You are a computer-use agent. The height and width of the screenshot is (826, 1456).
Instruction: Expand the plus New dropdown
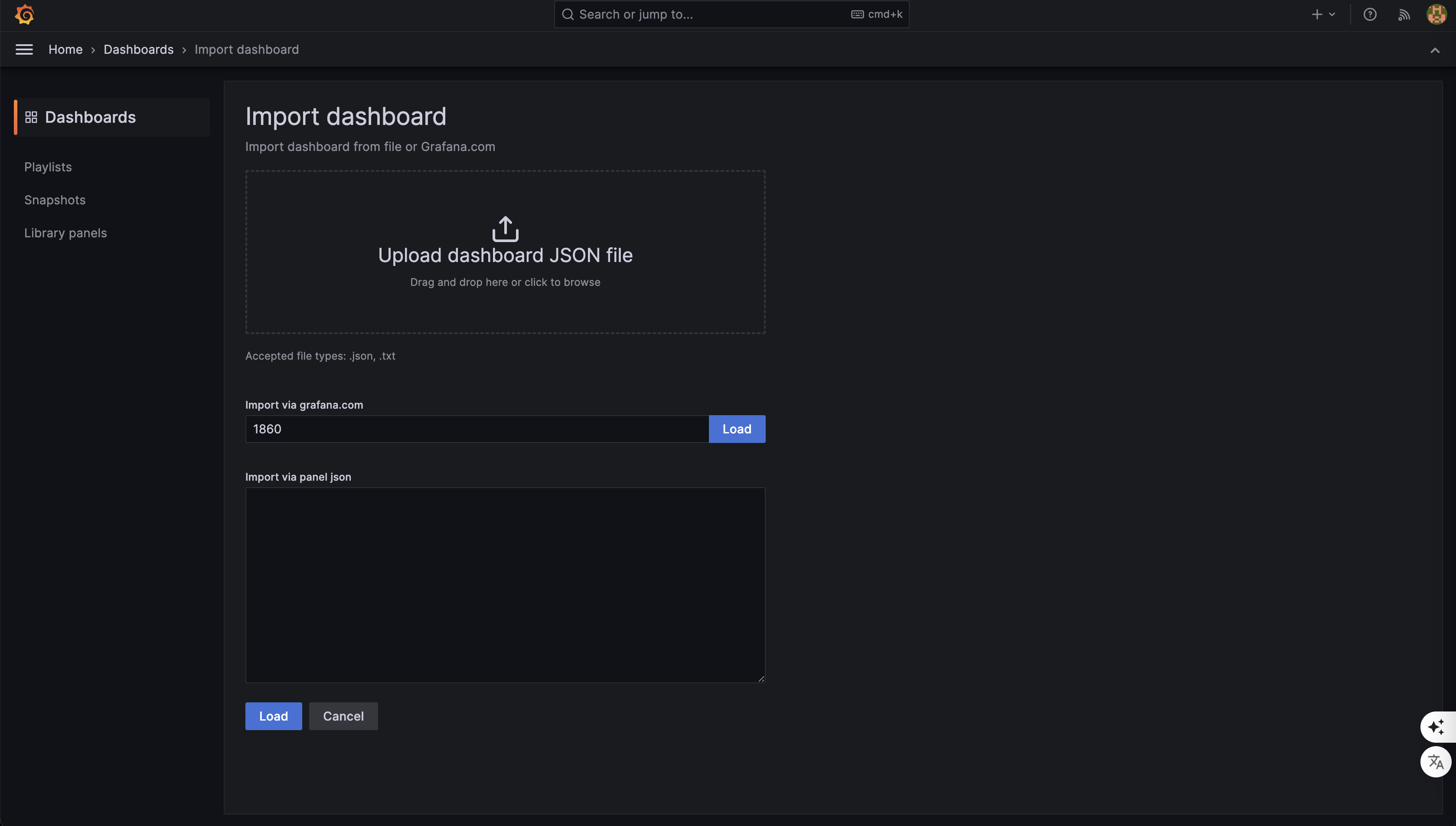coord(1323,15)
